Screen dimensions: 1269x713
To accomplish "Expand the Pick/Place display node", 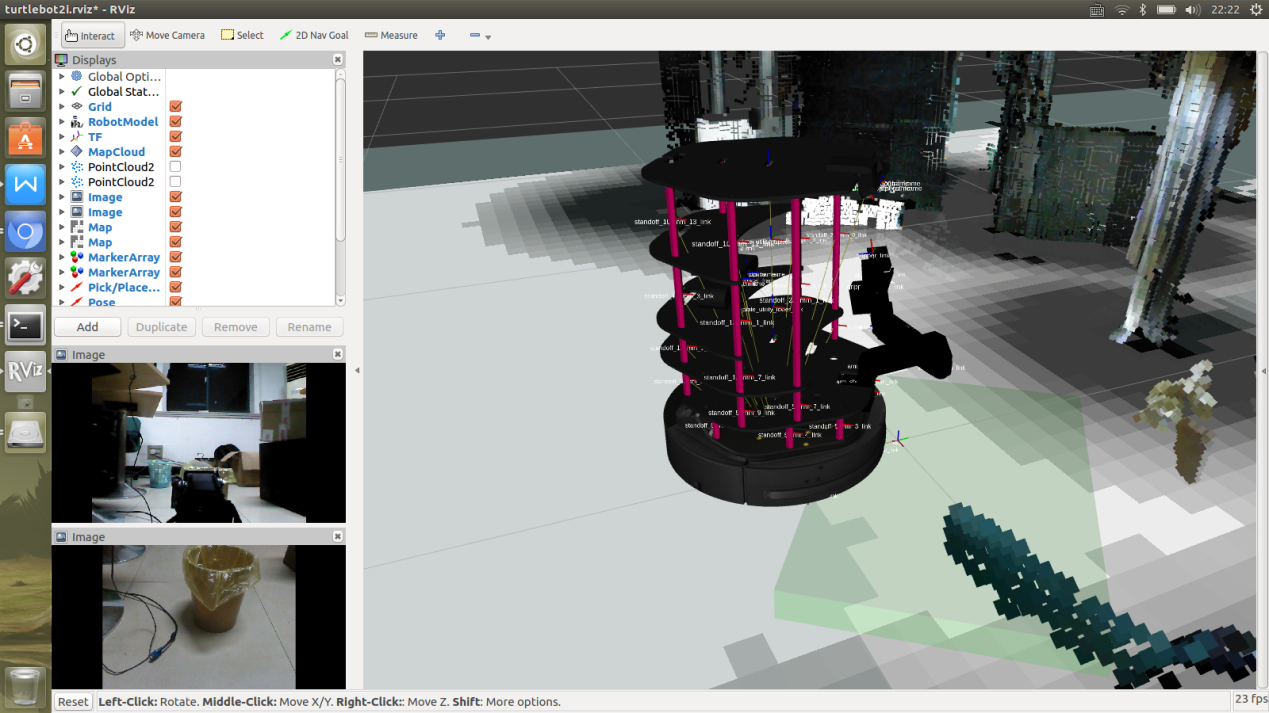I will tap(61, 287).
